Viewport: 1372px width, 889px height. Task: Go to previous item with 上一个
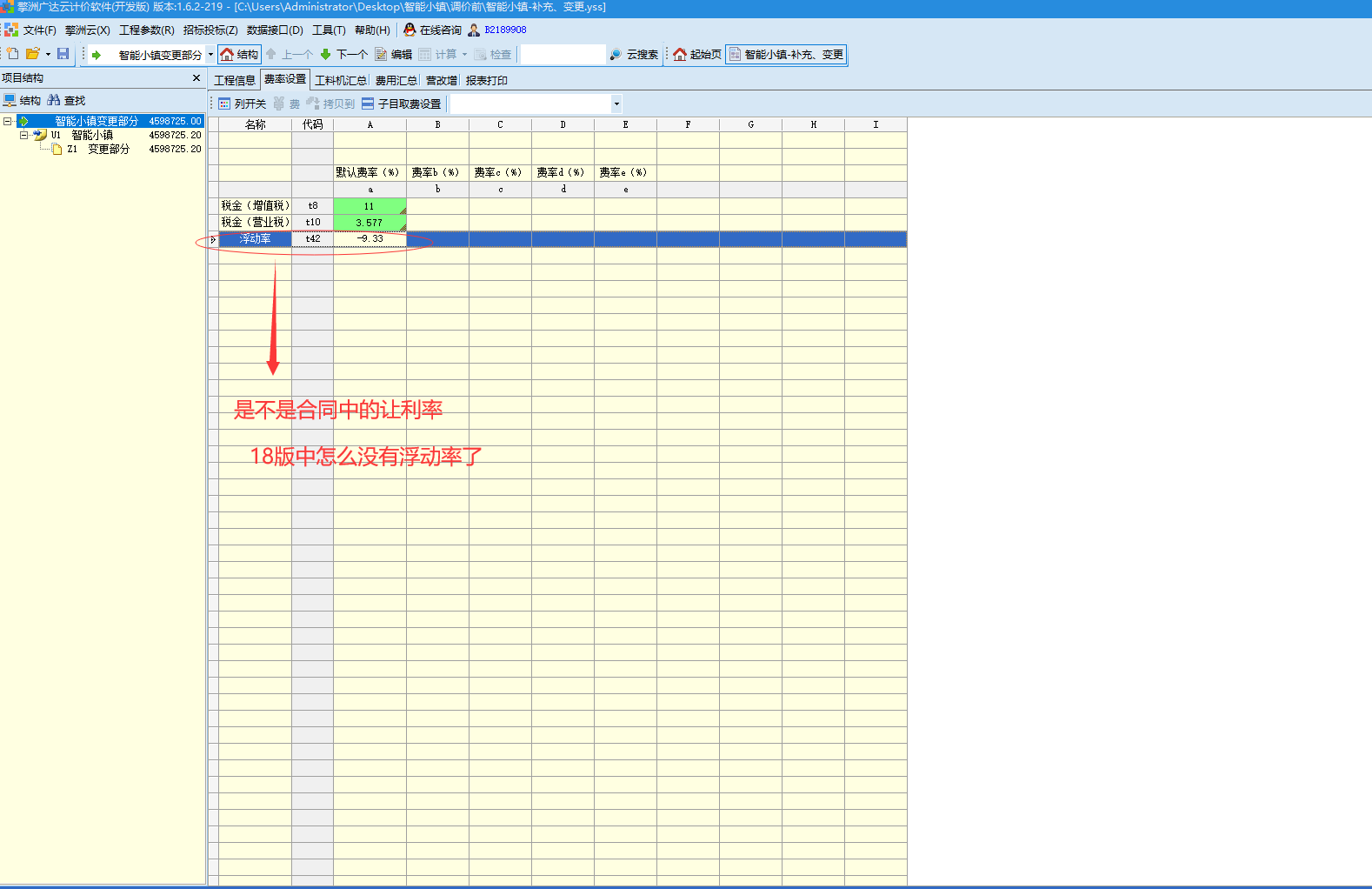pyautogui.click(x=290, y=54)
